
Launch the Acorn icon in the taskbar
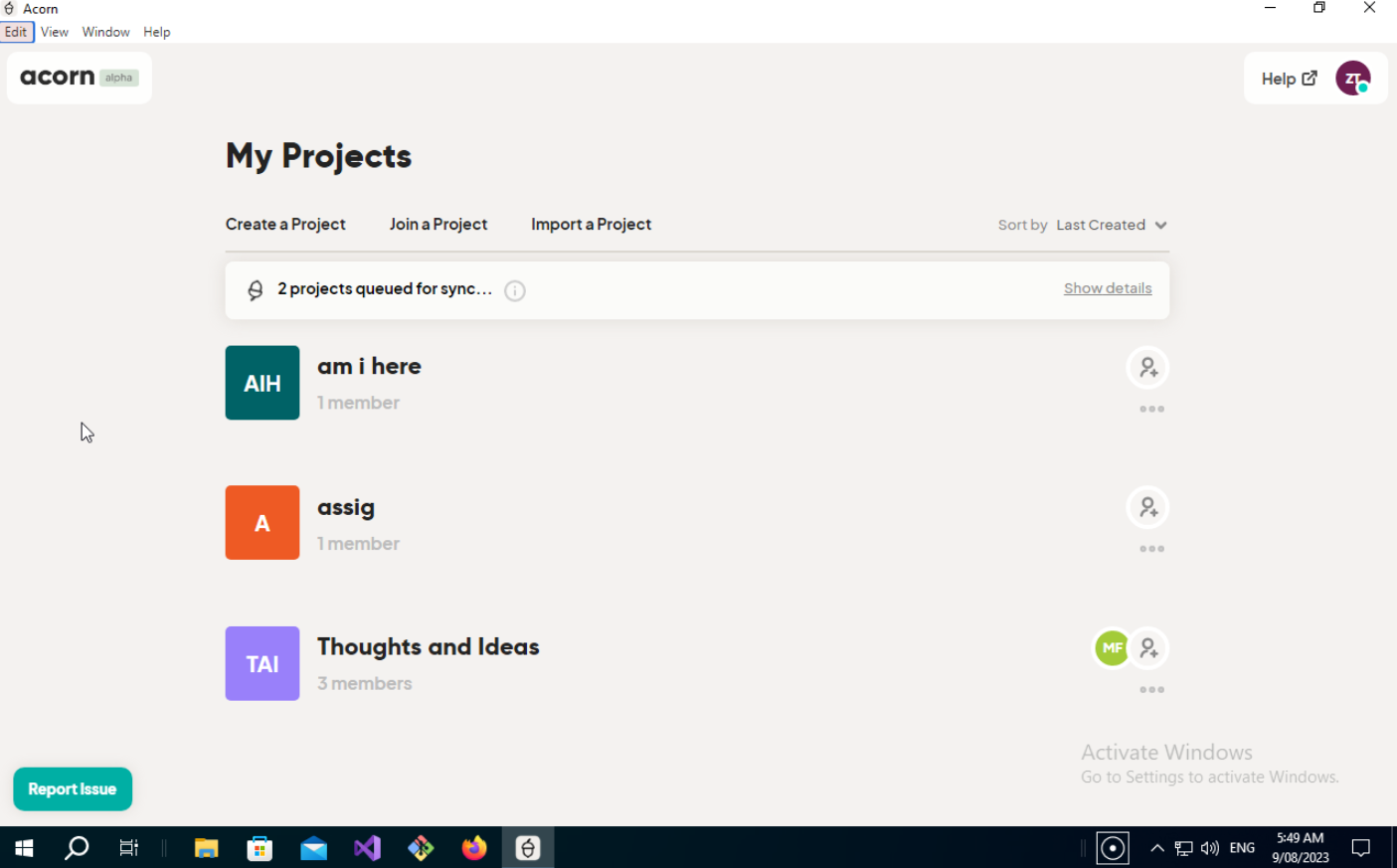[527, 847]
